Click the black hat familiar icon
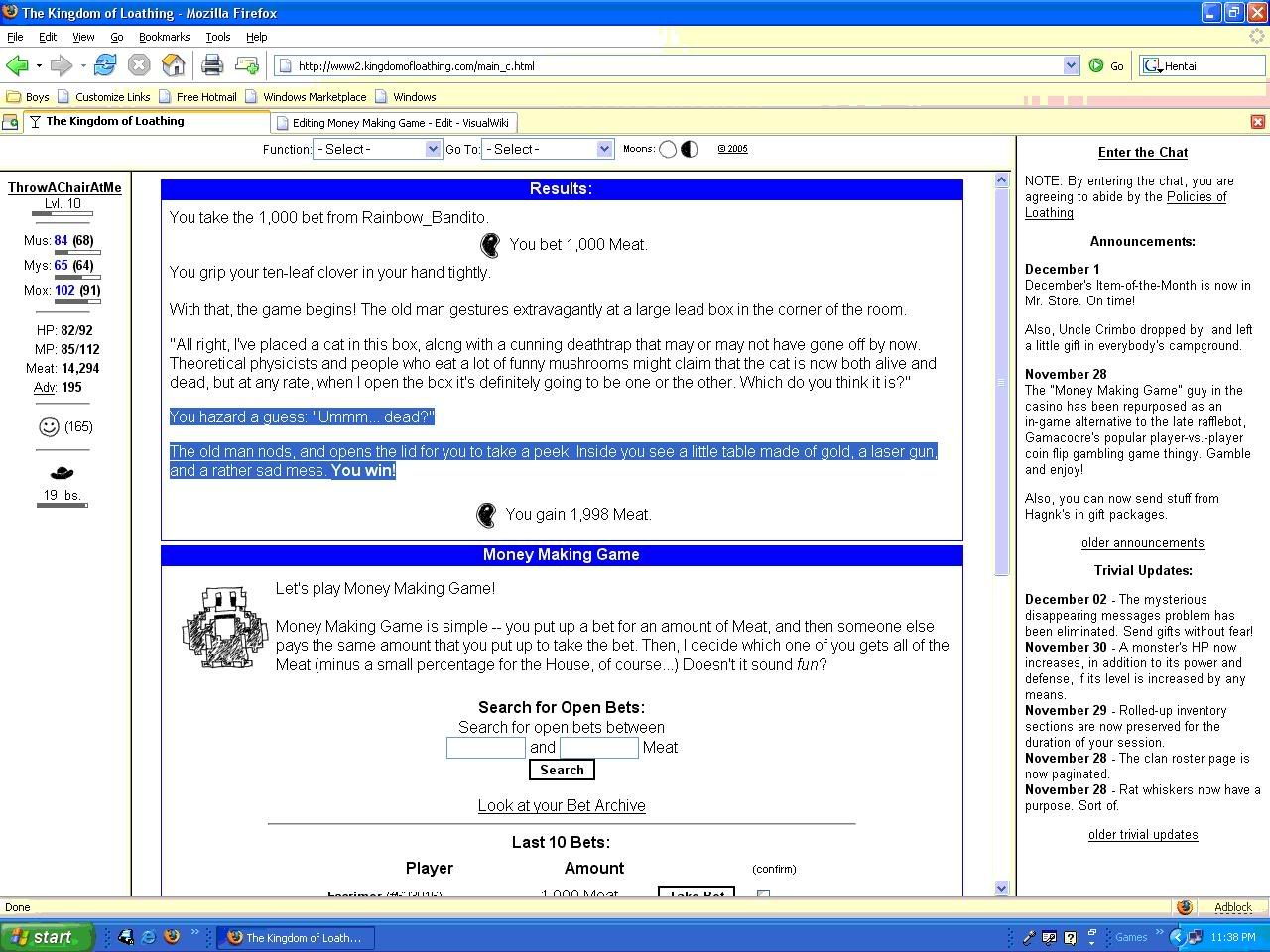The width and height of the screenshot is (1270, 952). point(62,473)
